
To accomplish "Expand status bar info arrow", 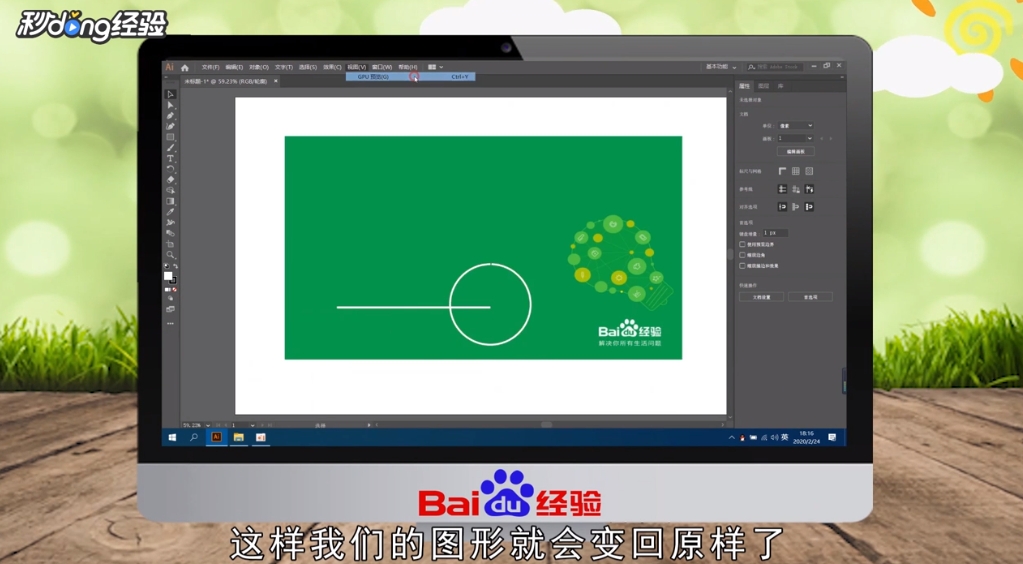I will [x=369, y=425].
